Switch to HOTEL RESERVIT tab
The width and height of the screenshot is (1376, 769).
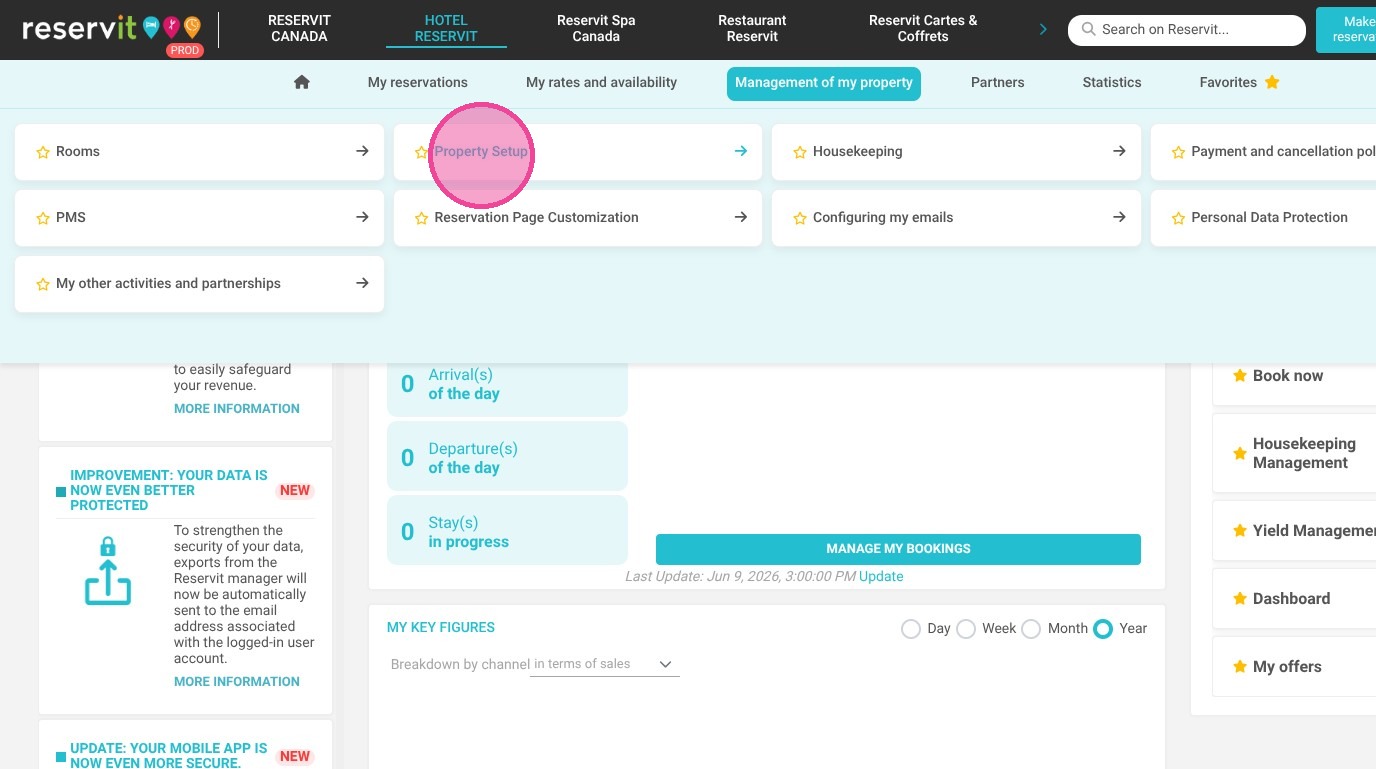pyautogui.click(x=446, y=28)
